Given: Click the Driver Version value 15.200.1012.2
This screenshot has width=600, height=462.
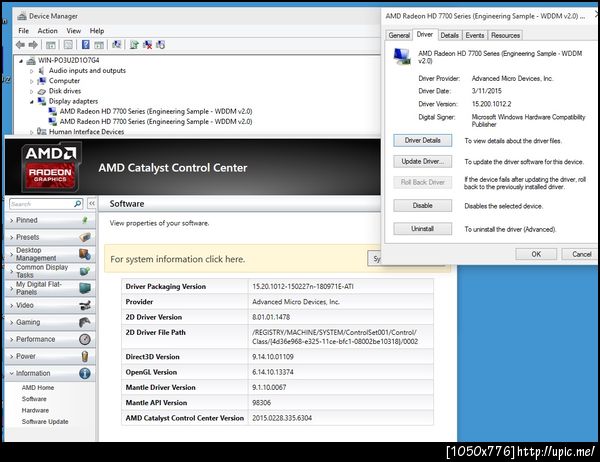Looking at the screenshot, I should [491, 104].
